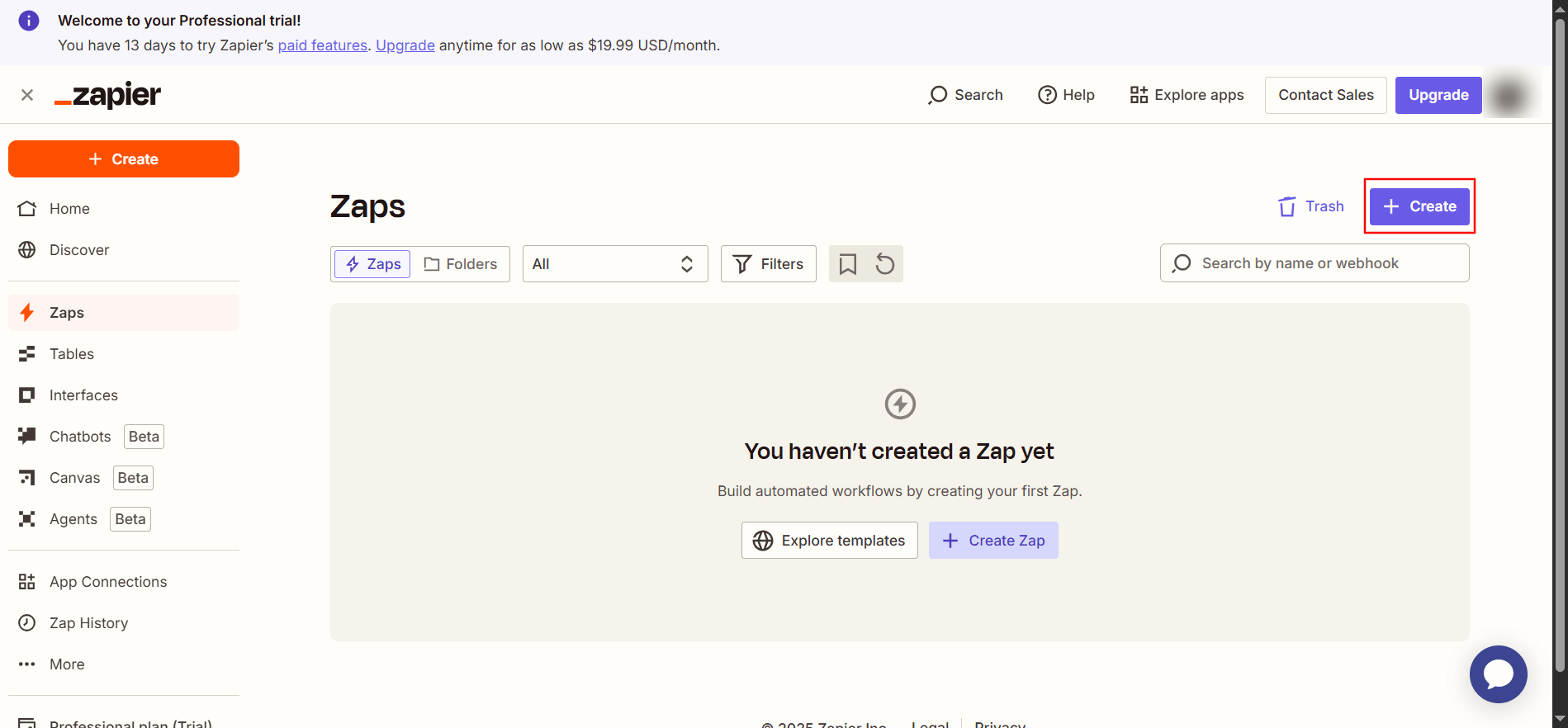Screen dimensions: 1568x728
Task: Click the reset filters icon
Action: click(x=884, y=264)
